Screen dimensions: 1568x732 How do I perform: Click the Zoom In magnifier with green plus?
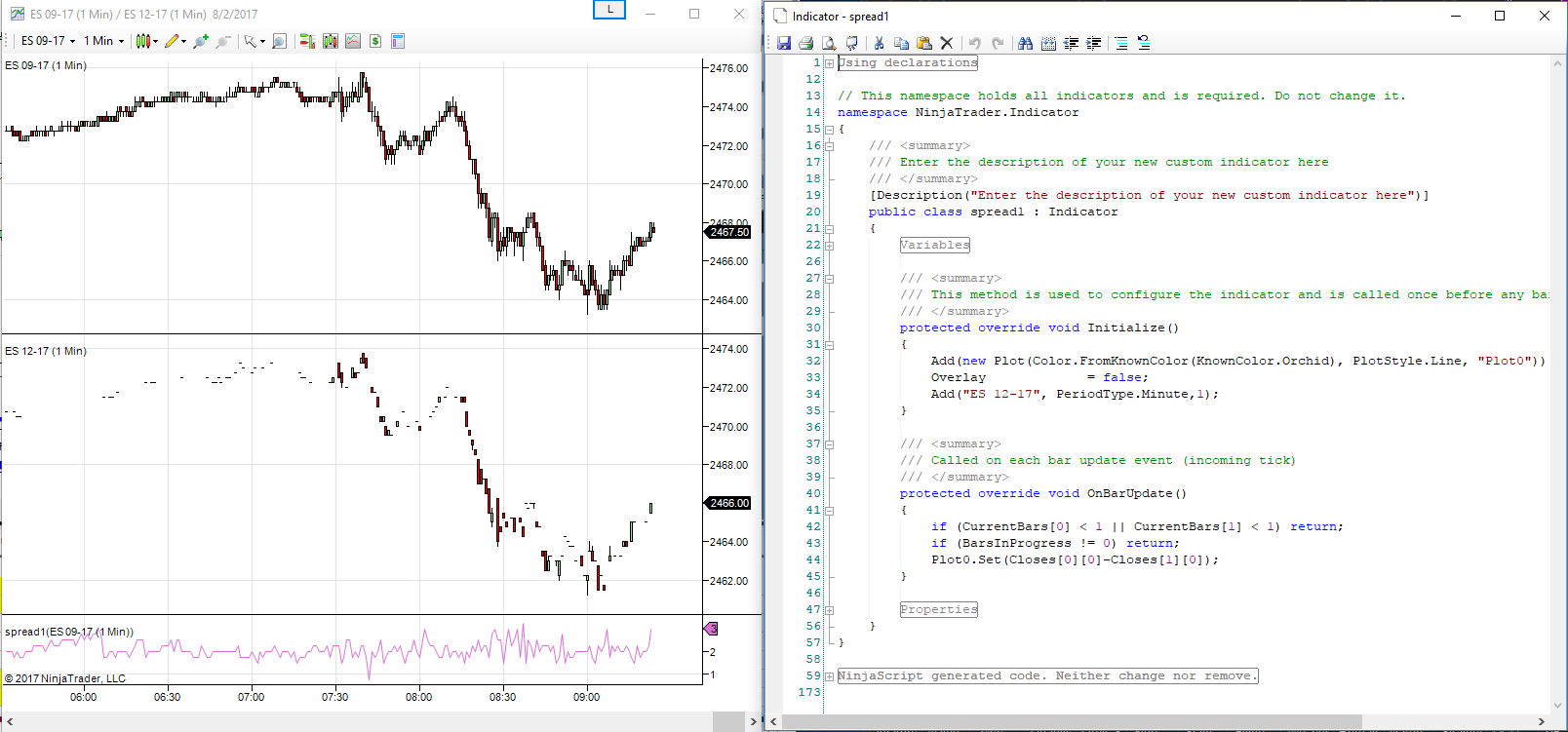201,41
